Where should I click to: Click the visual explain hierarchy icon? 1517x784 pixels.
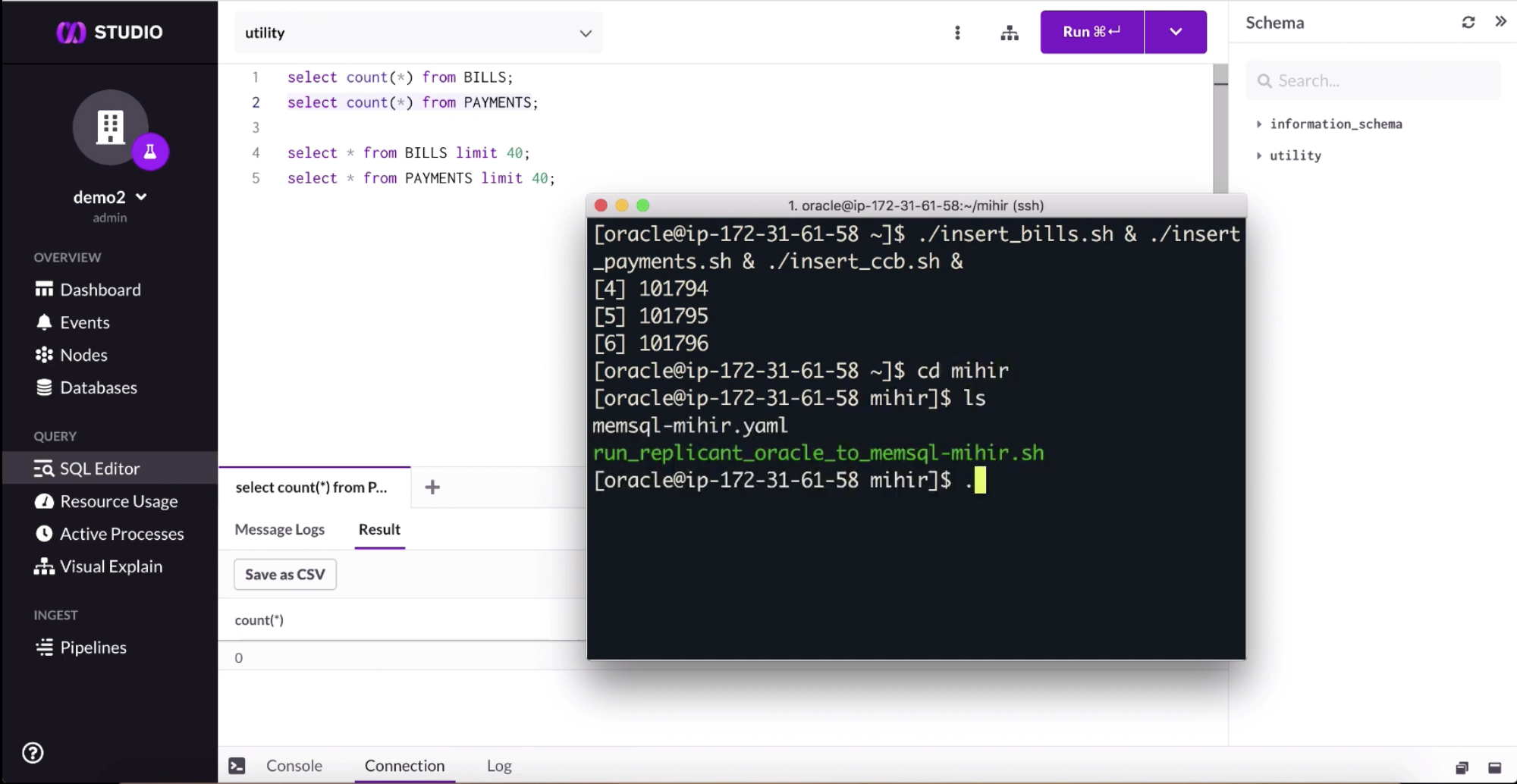(x=1010, y=33)
